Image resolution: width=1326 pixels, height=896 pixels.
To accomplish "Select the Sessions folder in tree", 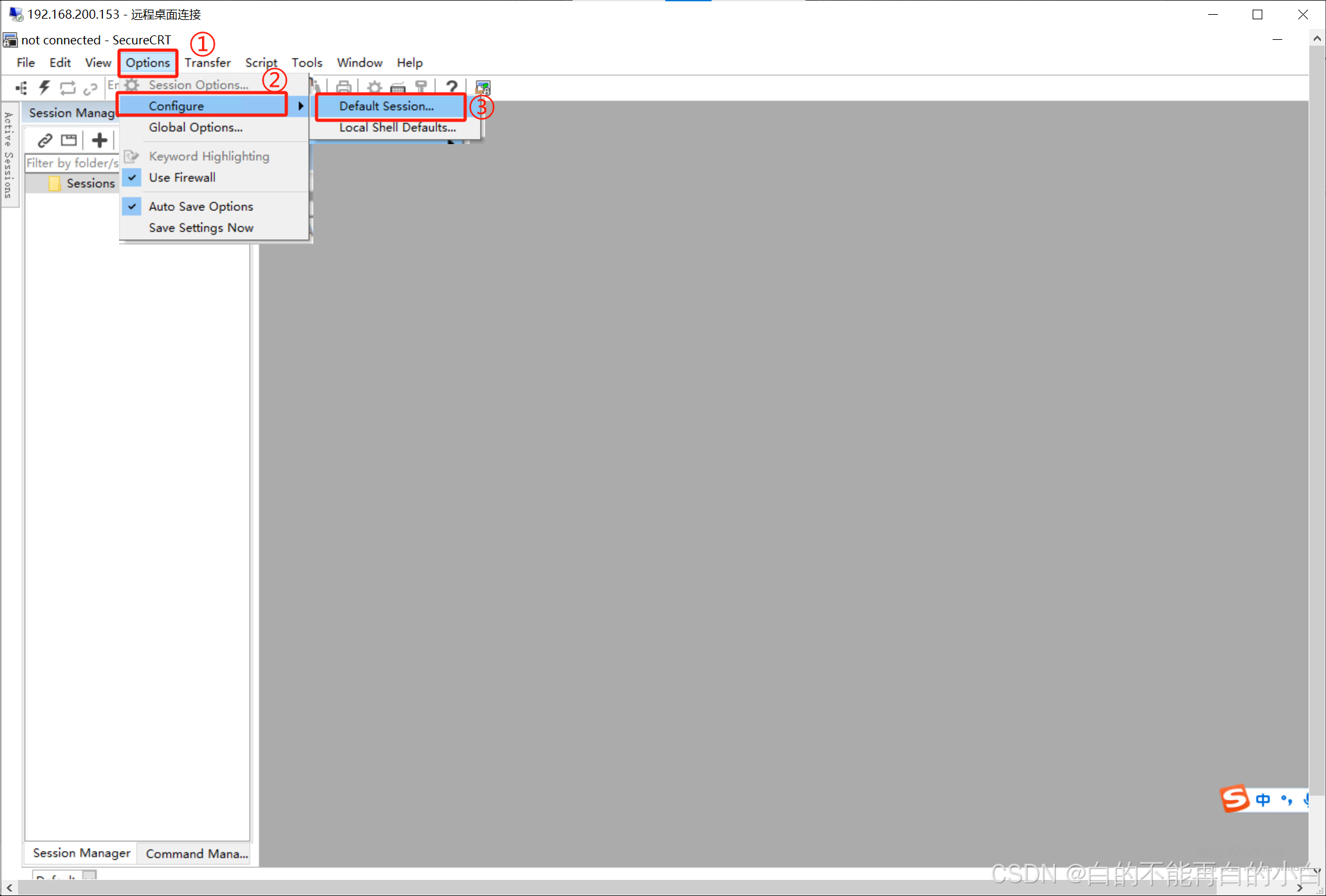I will pyautogui.click(x=90, y=183).
